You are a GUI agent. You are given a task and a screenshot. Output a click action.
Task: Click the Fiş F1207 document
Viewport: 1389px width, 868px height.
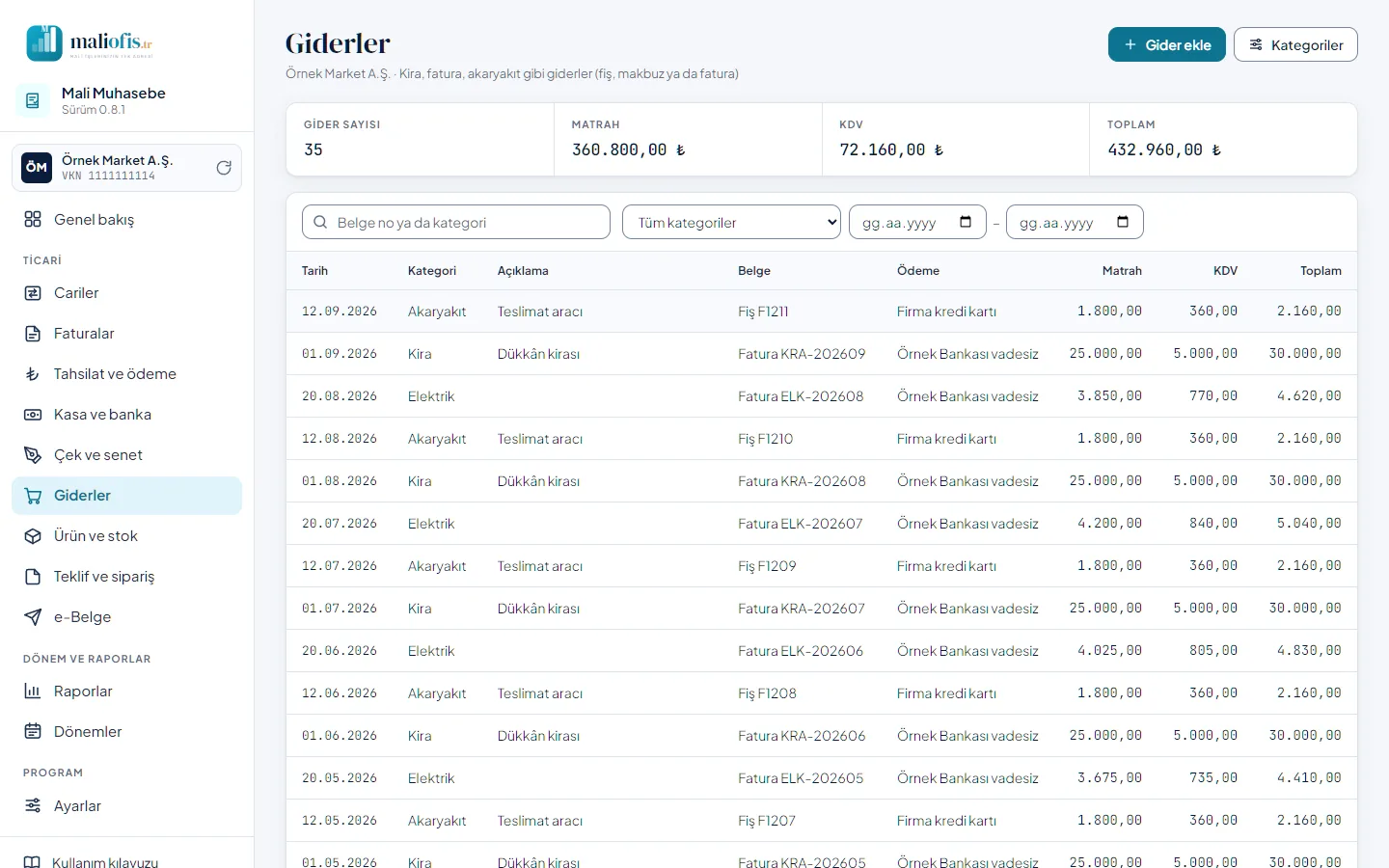coord(767,821)
